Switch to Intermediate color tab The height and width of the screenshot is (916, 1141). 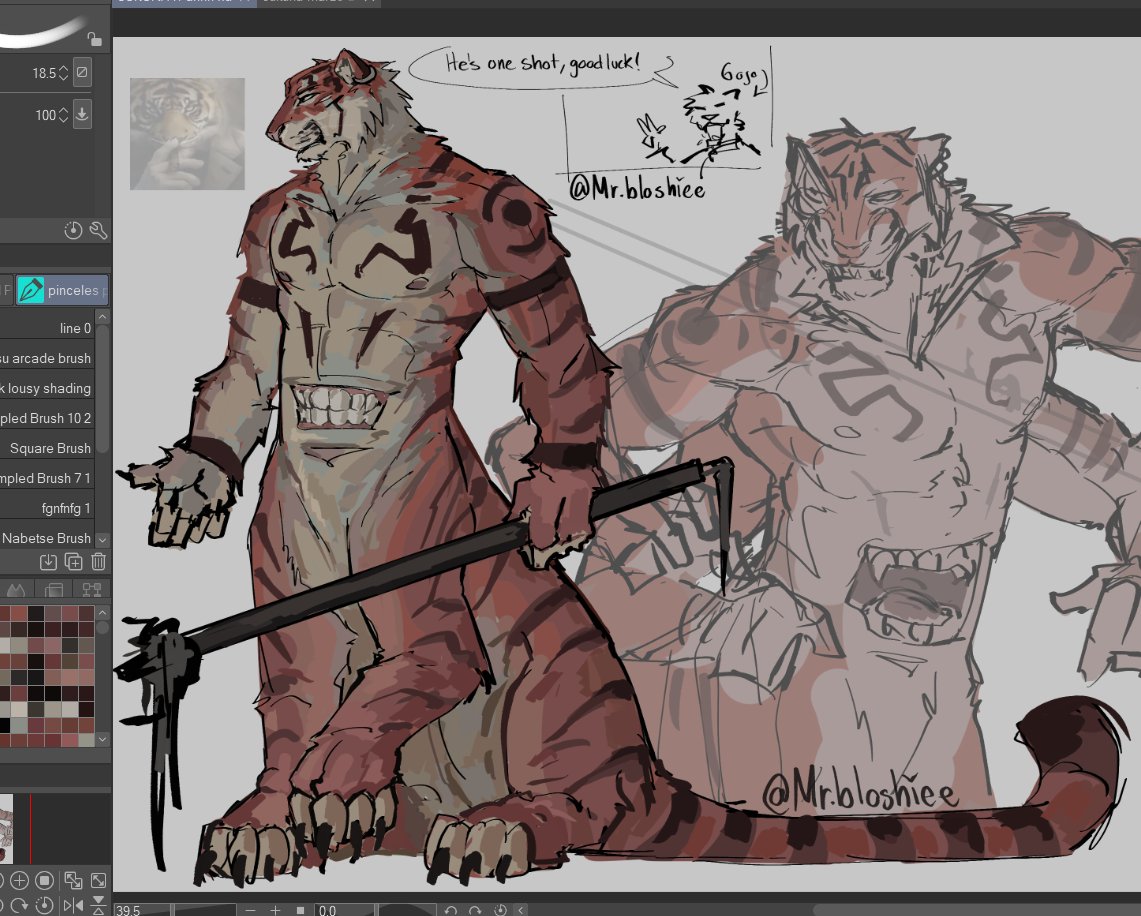tap(54, 589)
